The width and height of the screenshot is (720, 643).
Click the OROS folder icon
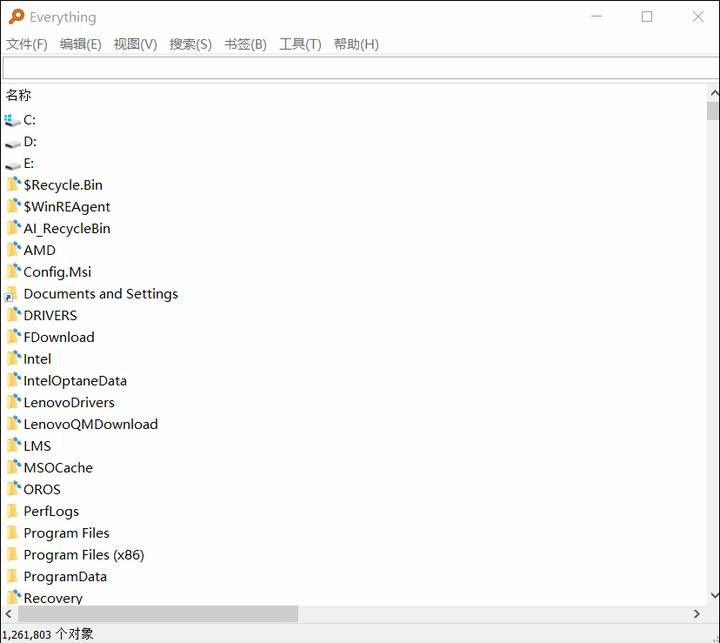pos(14,489)
